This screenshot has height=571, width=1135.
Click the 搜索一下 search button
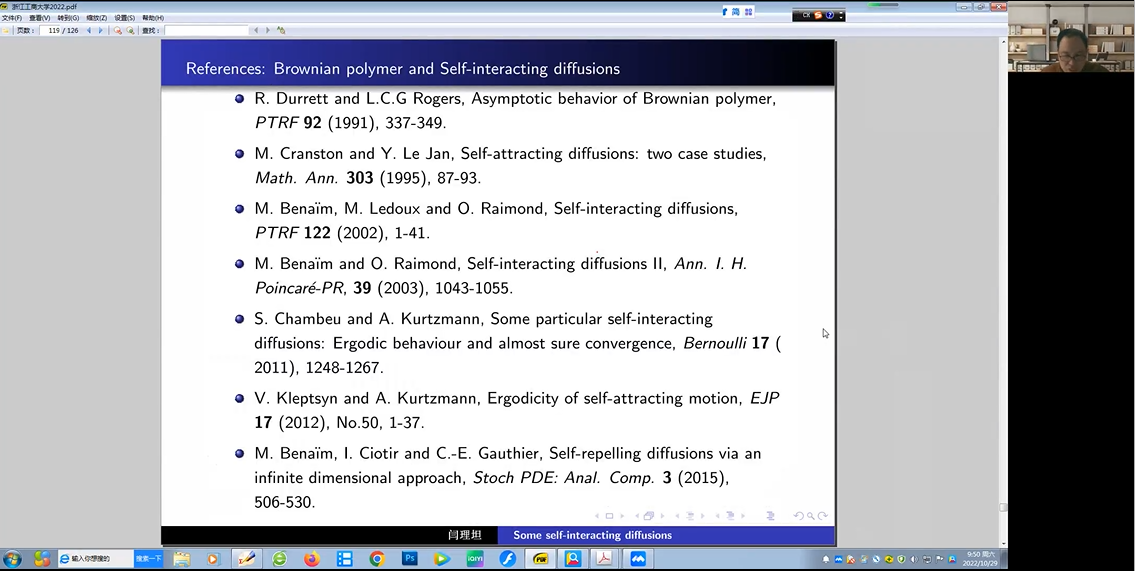coord(149,559)
